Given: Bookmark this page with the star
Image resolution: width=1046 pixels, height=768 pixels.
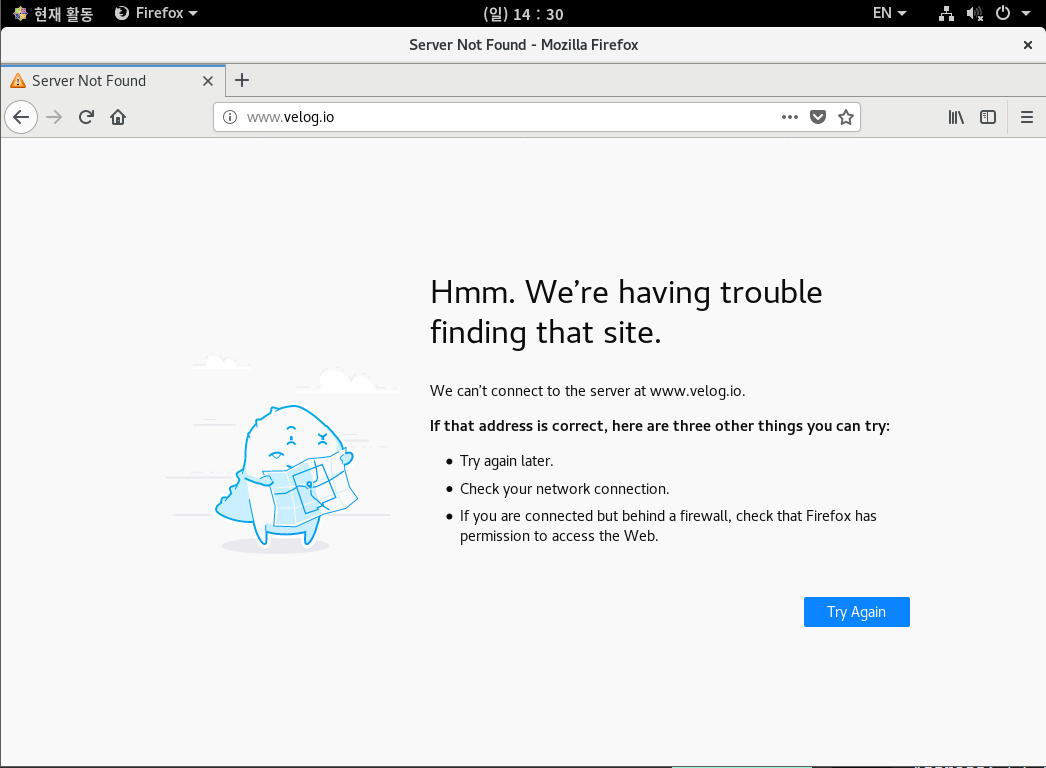Looking at the screenshot, I should pos(846,117).
